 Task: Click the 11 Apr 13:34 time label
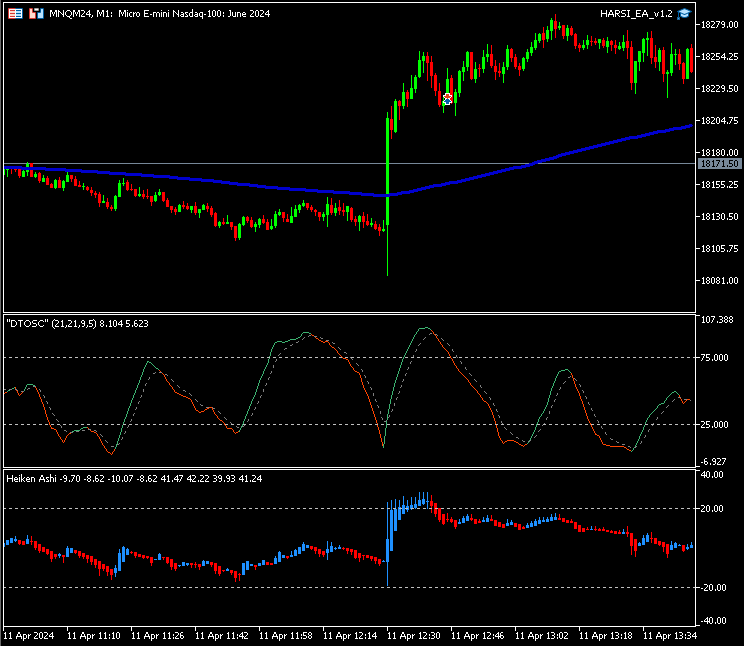pyautogui.click(x=670, y=636)
